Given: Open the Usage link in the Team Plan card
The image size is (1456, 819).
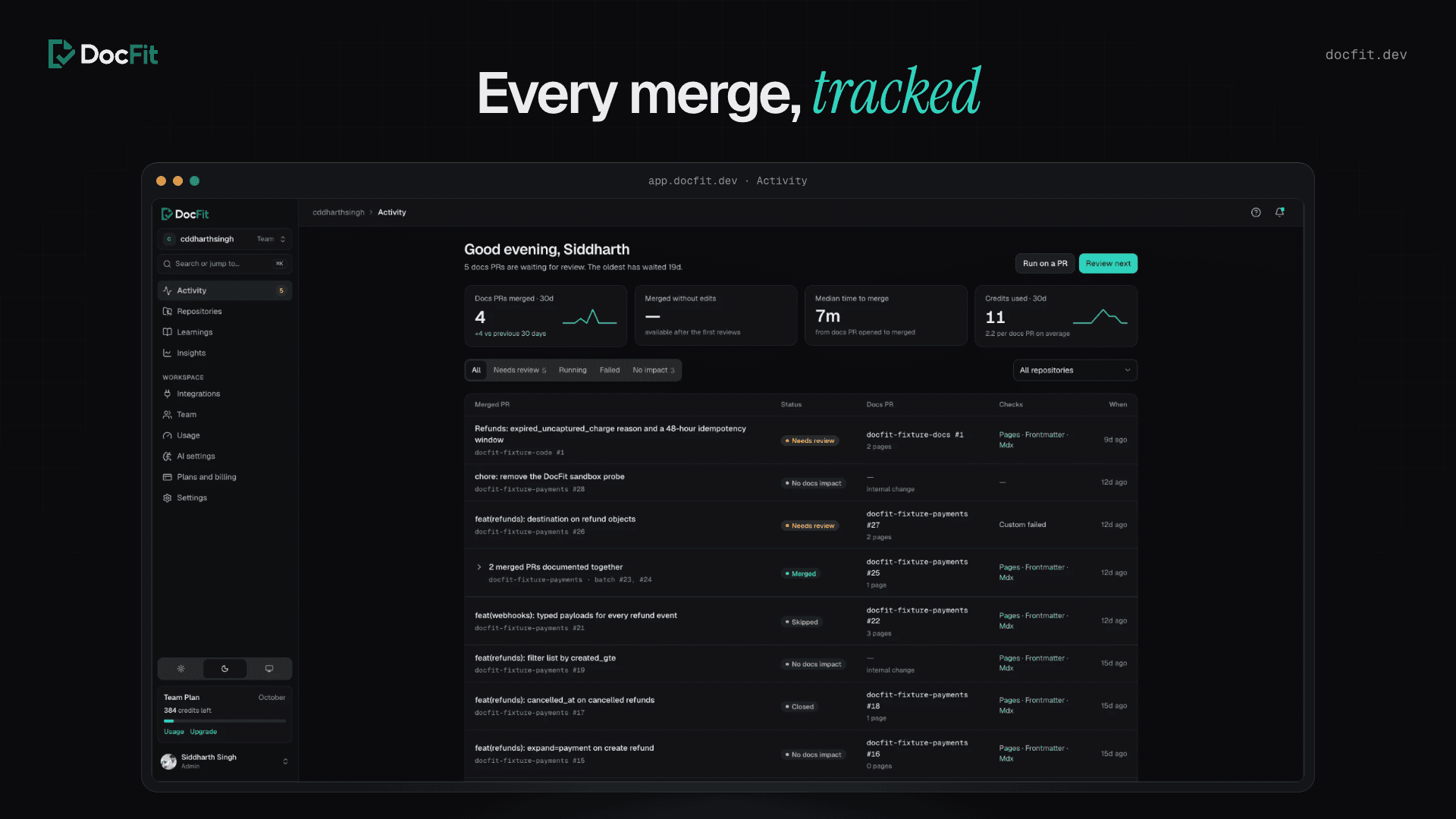Looking at the screenshot, I should click(174, 733).
